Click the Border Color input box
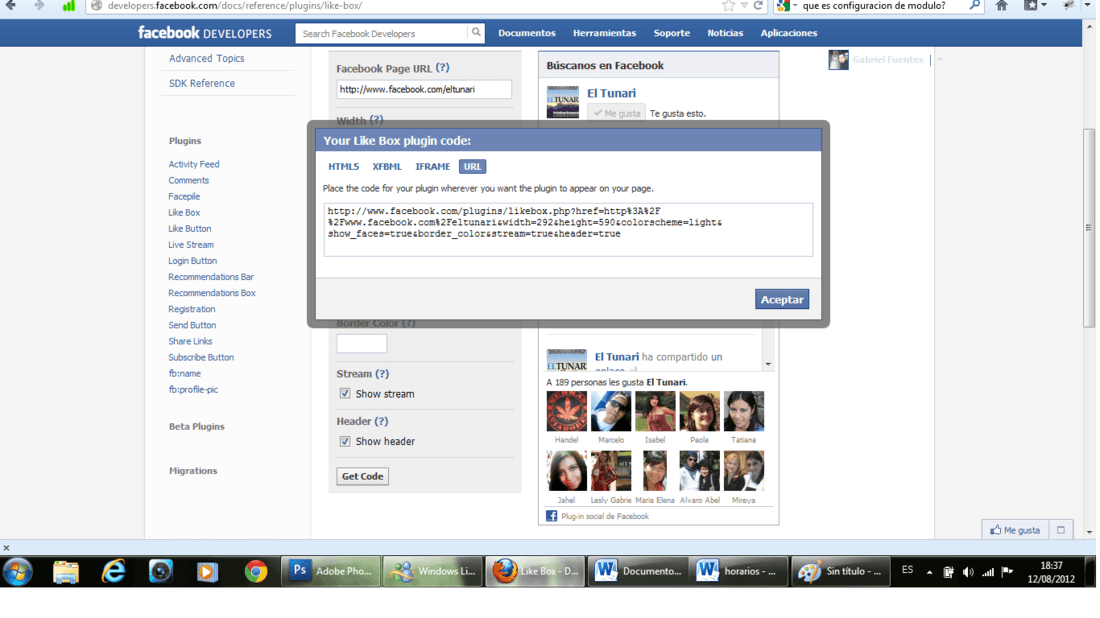Screen dimensions: 1100x618 click(x=361, y=344)
